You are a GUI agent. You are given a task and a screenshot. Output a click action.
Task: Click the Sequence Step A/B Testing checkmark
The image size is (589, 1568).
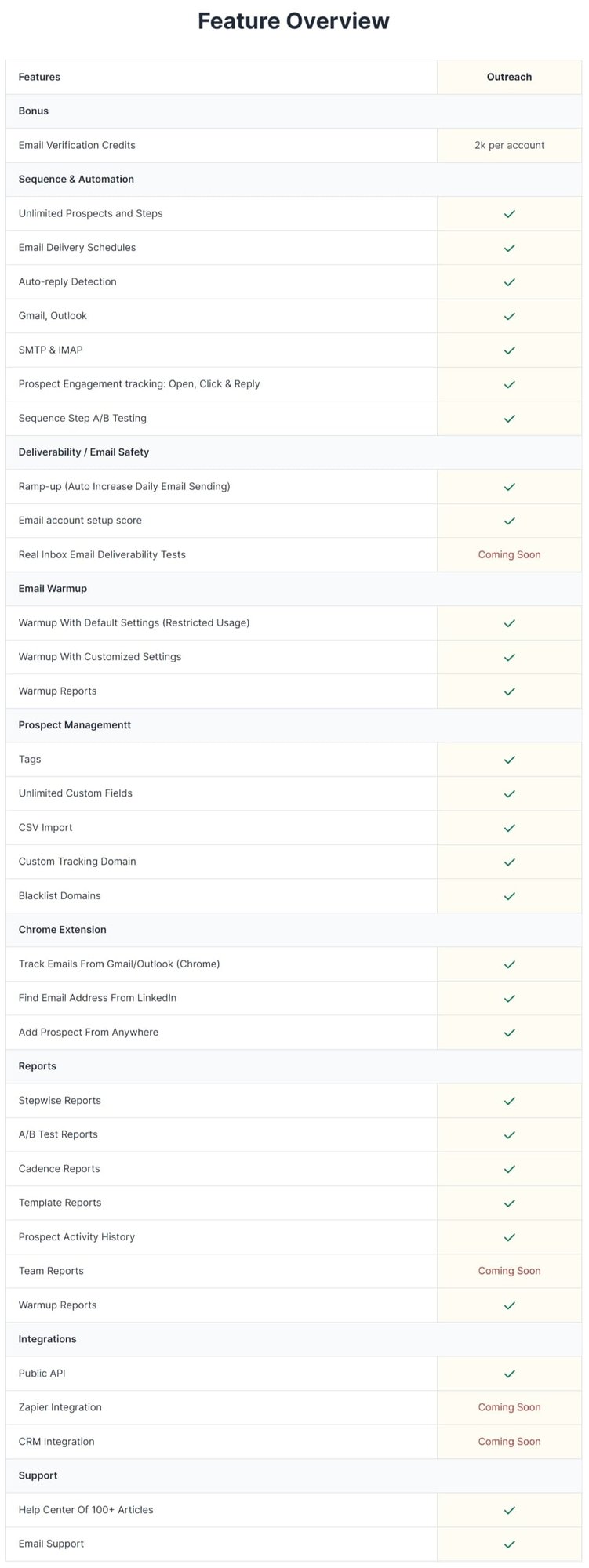pos(509,419)
